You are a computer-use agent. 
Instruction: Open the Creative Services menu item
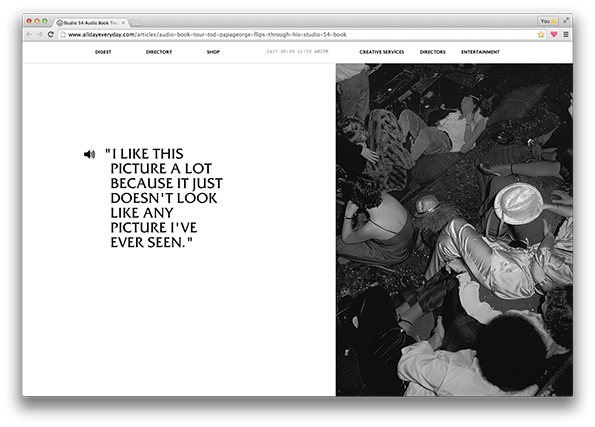[382, 52]
